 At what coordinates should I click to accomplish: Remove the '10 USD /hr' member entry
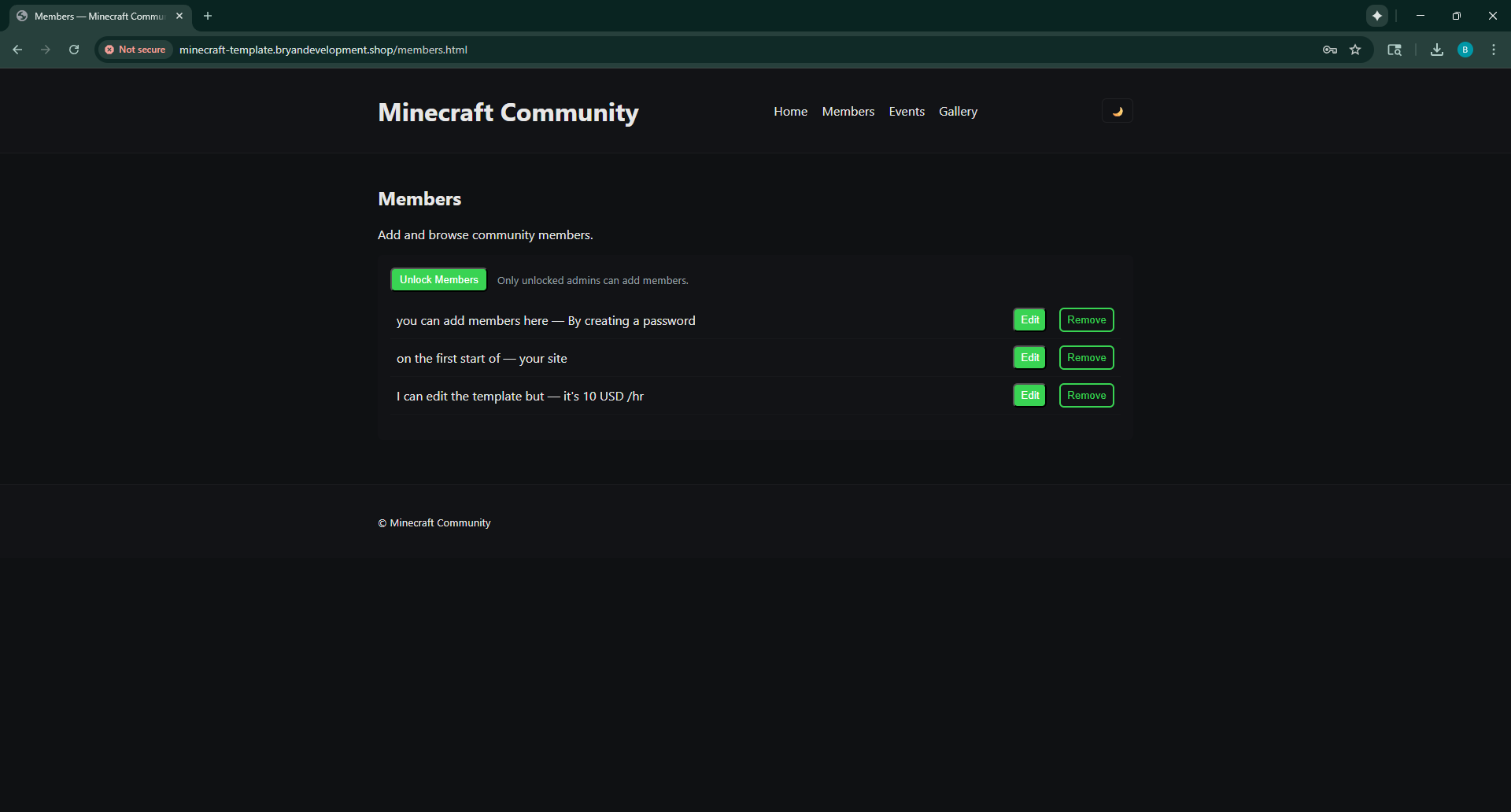tap(1086, 396)
